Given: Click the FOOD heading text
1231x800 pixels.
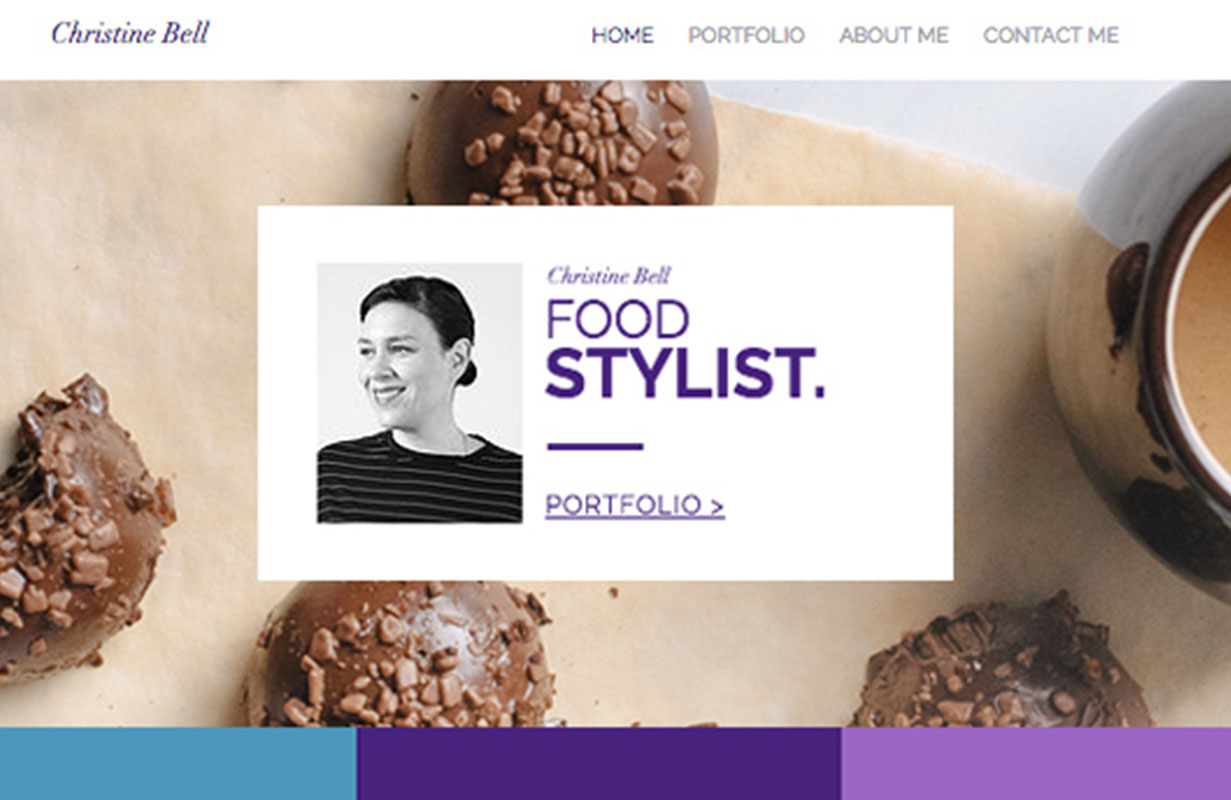Looking at the screenshot, I should pos(617,320).
